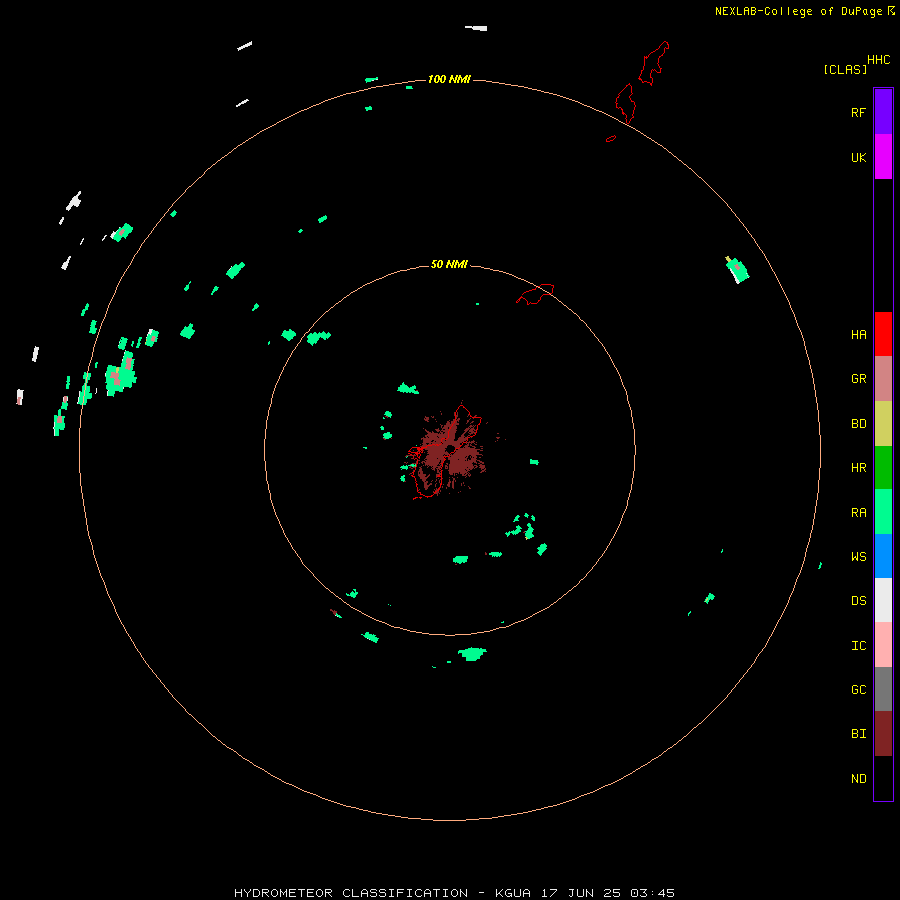Pick the RA light green legend swatch
Viewport: 900px width, 900px height.
[x=883, y=512]
